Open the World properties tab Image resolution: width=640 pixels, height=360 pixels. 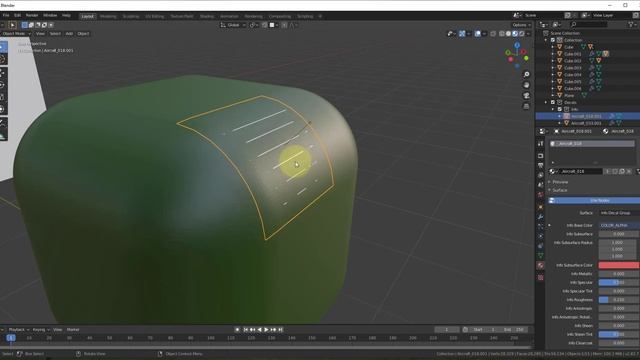[540, 195]
